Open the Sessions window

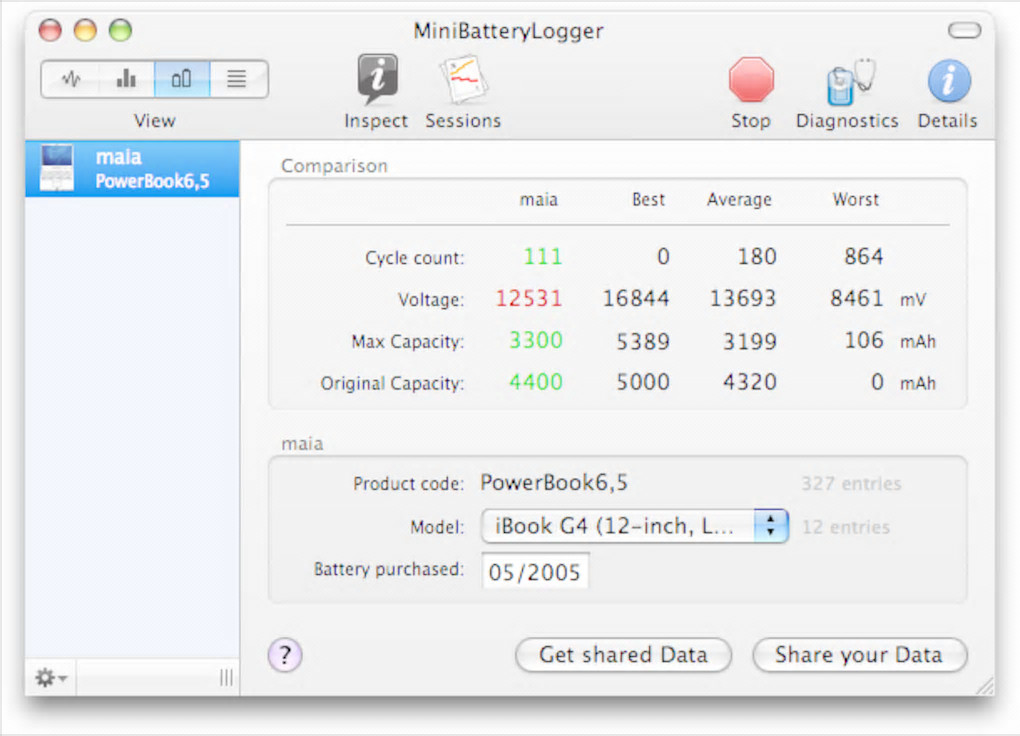(x=463, y=92)
